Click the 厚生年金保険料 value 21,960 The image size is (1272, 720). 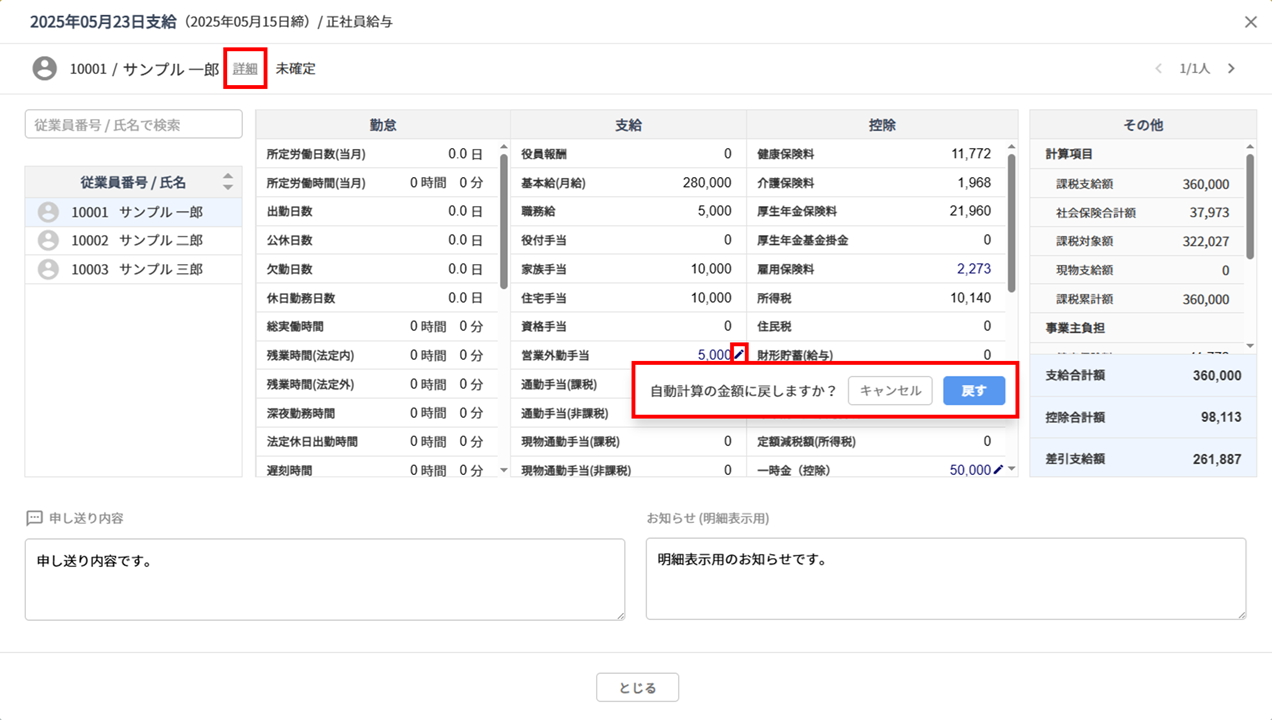pos(972,211)
